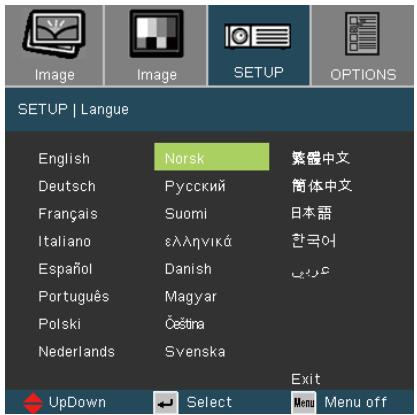
Task: Click the Enter key Select icon
Action: [x=166, y=402]
